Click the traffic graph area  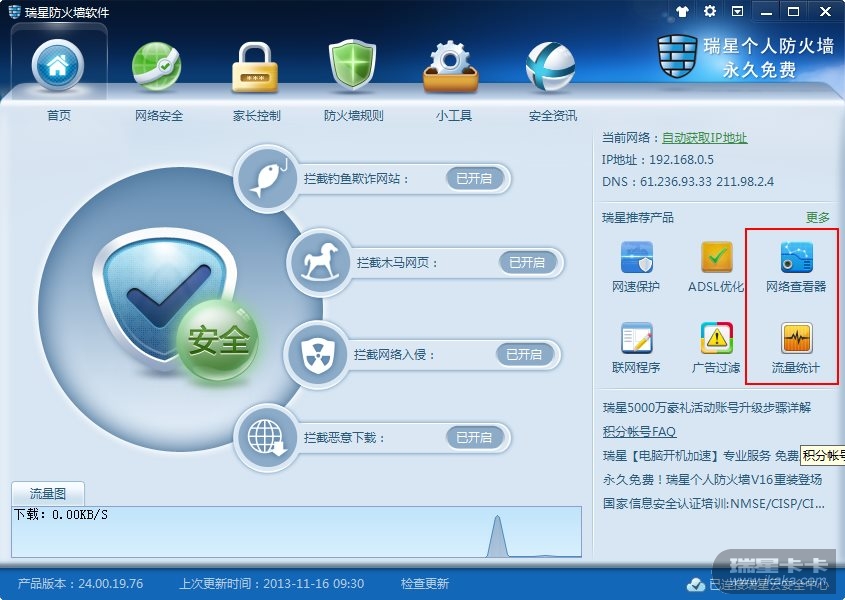click(296, 532)
